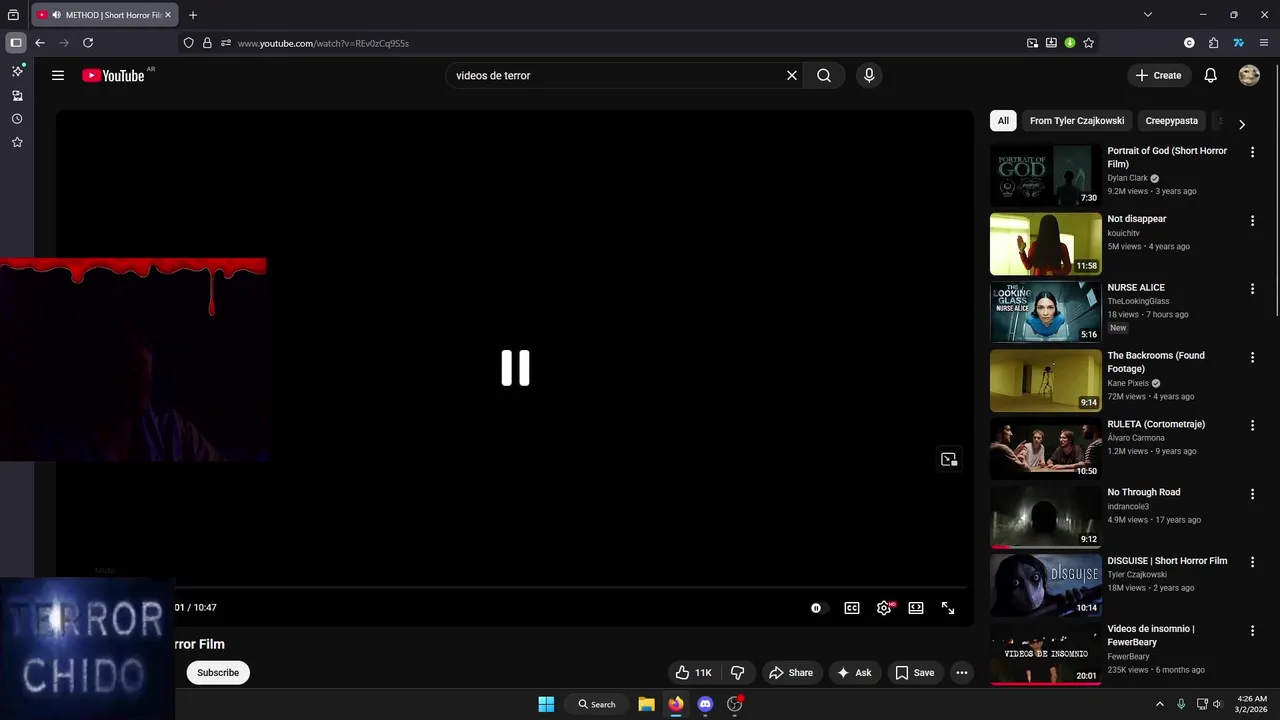Open video settings gear

pyautogui.click(x=884, y=608)
